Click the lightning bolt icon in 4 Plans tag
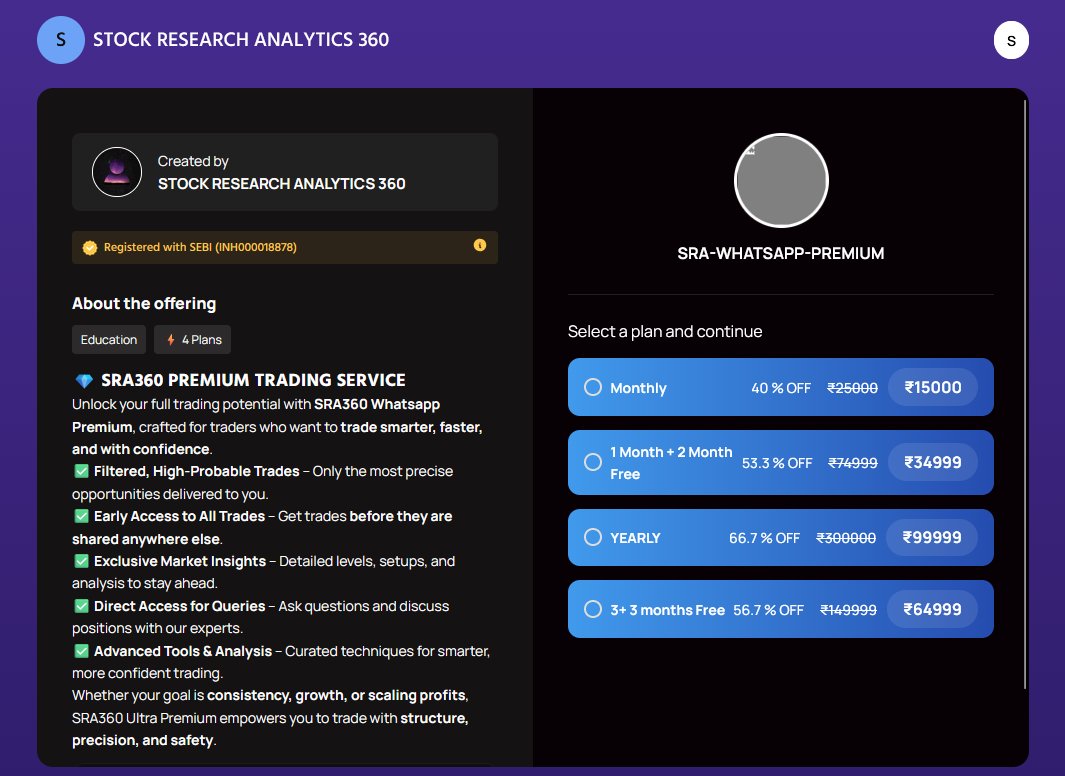The width and height of the screenshot is (1065, 776). tap(170, 339)
